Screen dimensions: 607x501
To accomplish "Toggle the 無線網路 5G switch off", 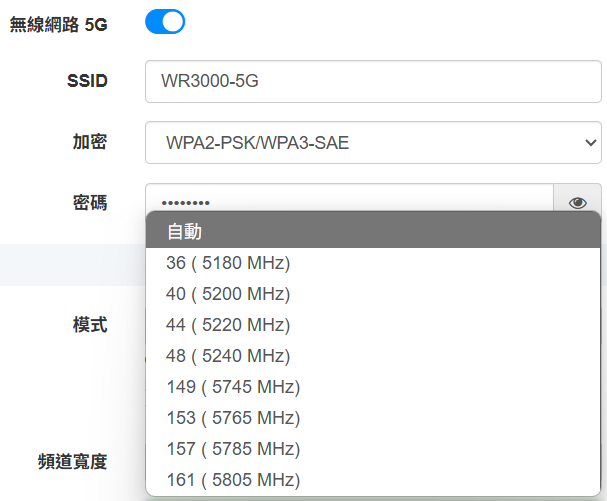I will [x=165, y=22].
